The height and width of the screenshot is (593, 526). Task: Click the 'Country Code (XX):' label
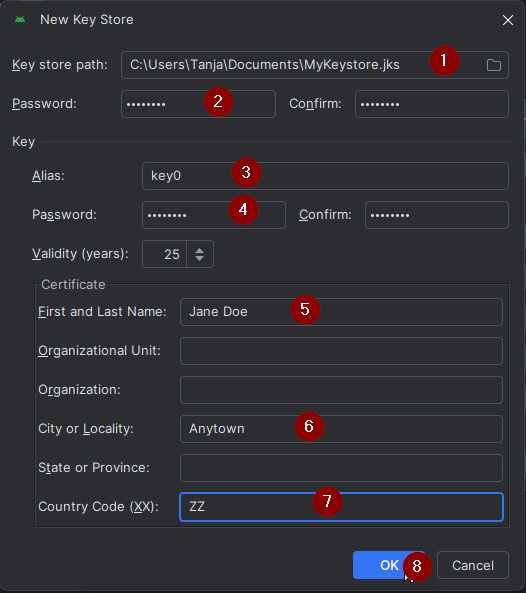[x=98, y=506]
